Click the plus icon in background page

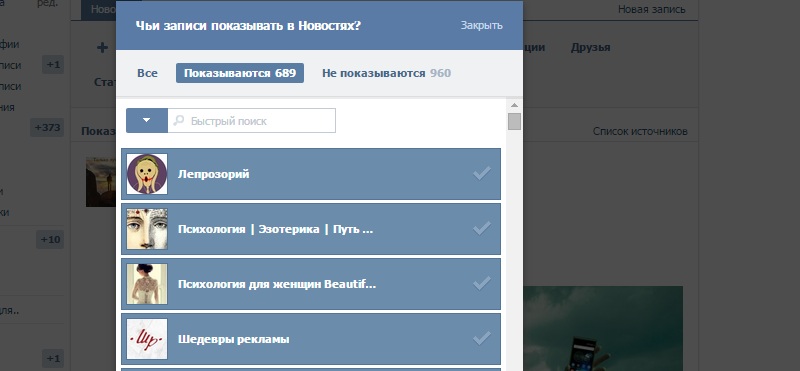point(103,47)
